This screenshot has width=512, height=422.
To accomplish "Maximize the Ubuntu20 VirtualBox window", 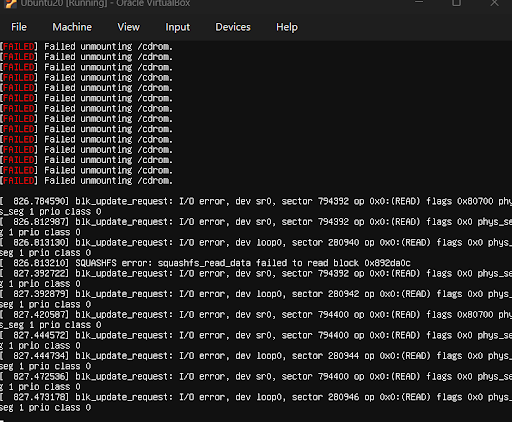I will pos(456,3).
